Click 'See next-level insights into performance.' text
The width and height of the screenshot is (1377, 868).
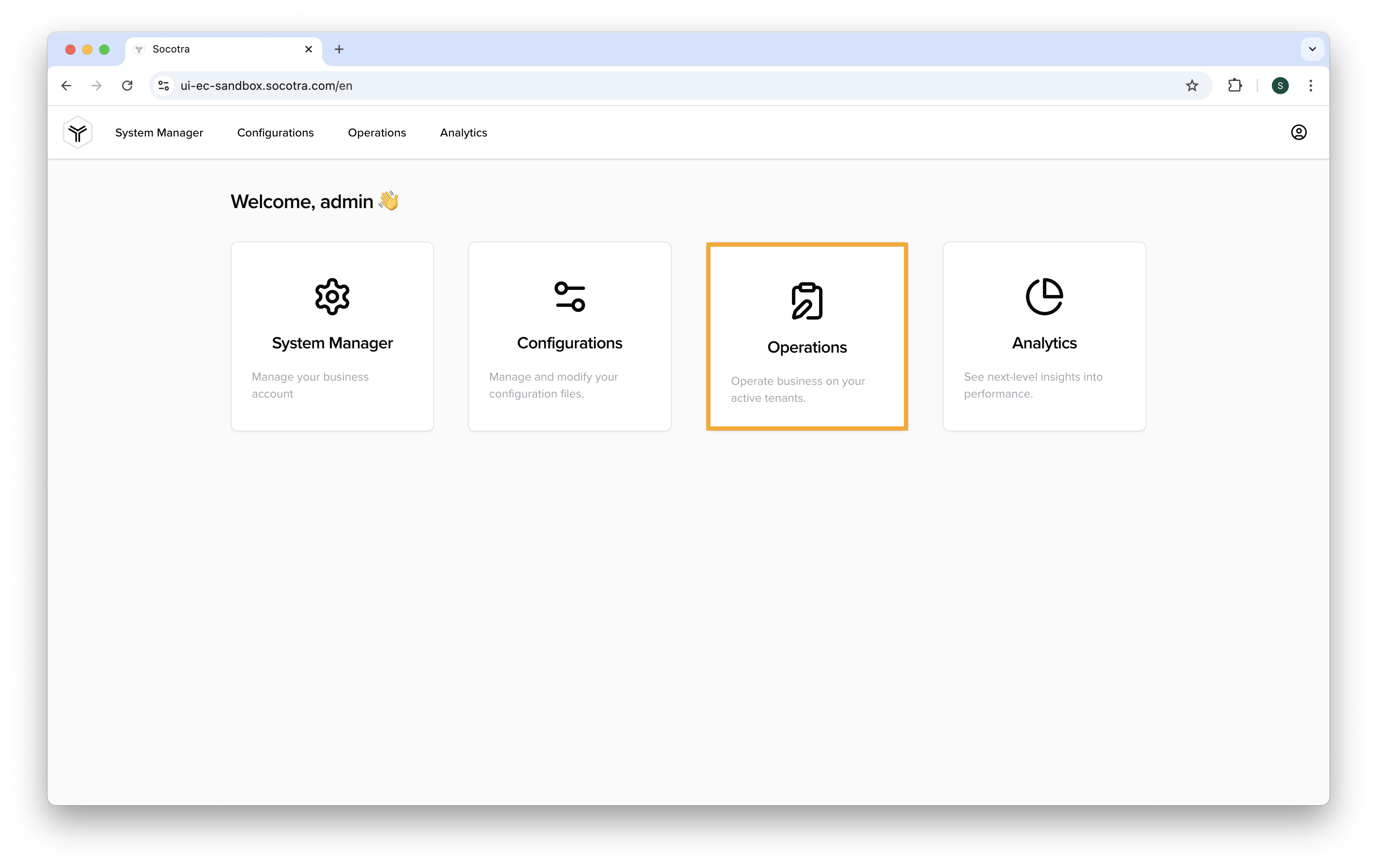1033,385
